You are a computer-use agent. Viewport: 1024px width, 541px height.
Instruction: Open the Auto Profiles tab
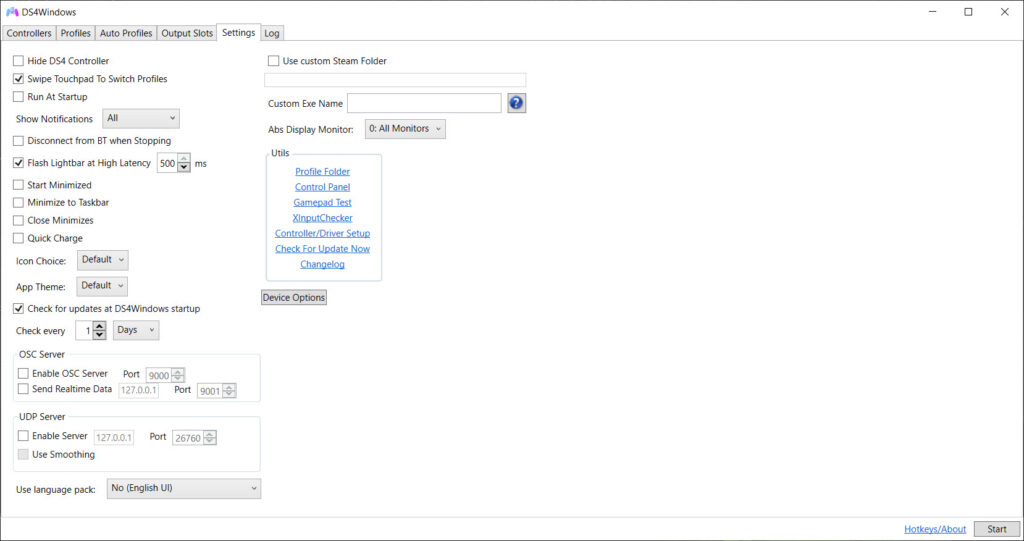coord(126,33)
